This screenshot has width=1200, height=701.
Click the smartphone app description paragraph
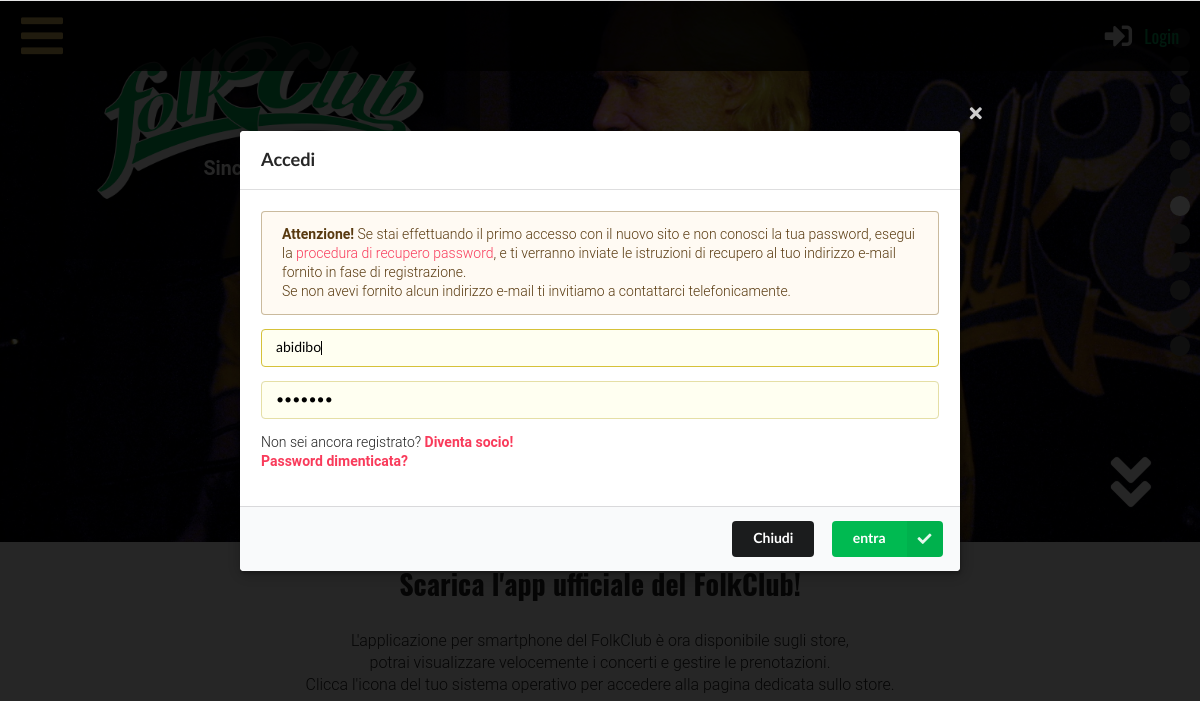click(x=600, y=662)
